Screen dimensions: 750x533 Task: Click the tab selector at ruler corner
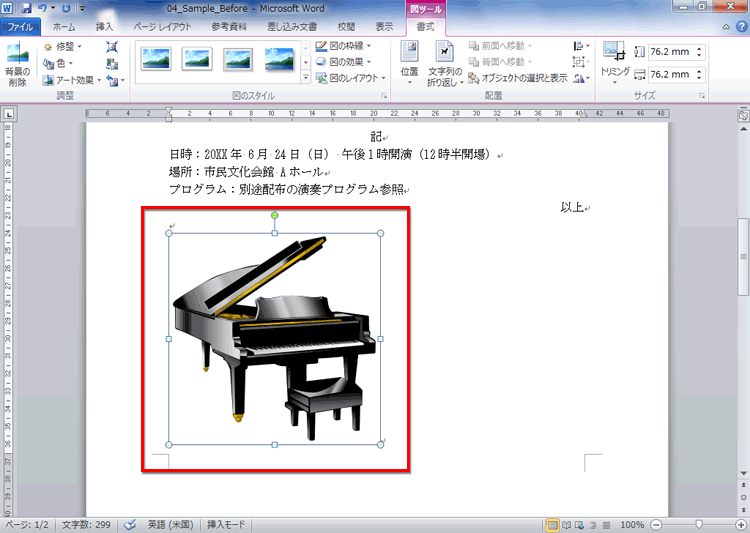point(9,114)
